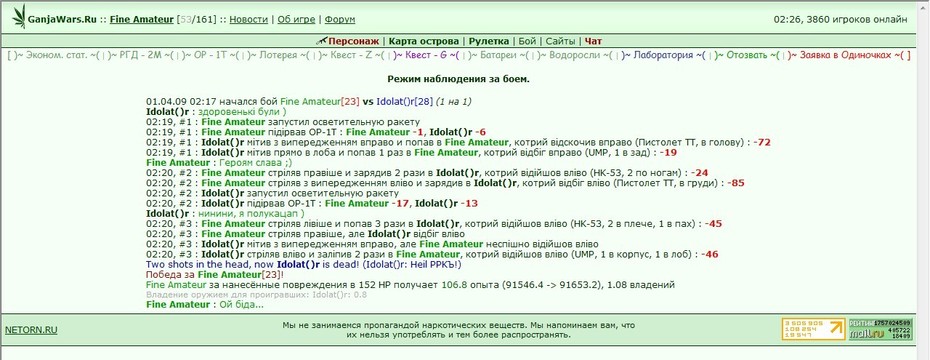Image resolution: width=930 pixels, height=360 pixels.
Task: Click the experience line 106.8 опыта
Action: [410, 285]
